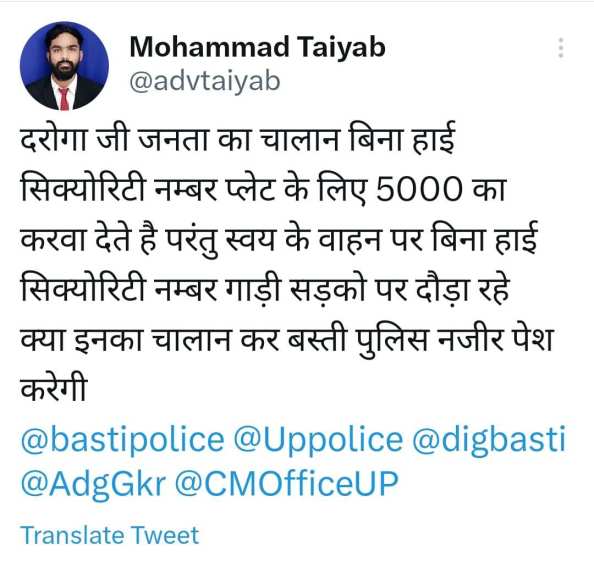Click the last word करेगी of tweet

click(x=54, y=388)
